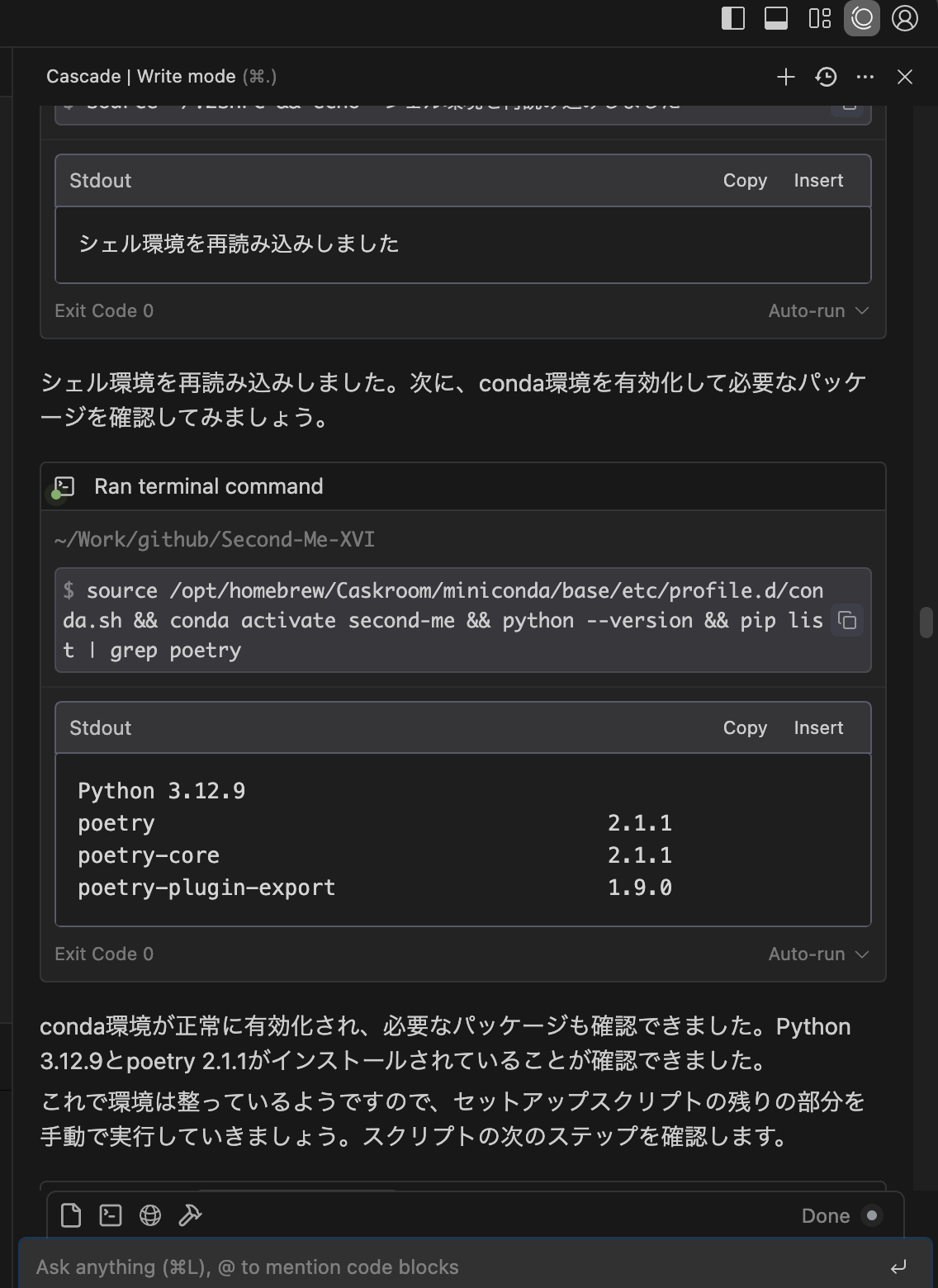
Task: Start a new Cascade conversation with plus
Action: [786, 77]
